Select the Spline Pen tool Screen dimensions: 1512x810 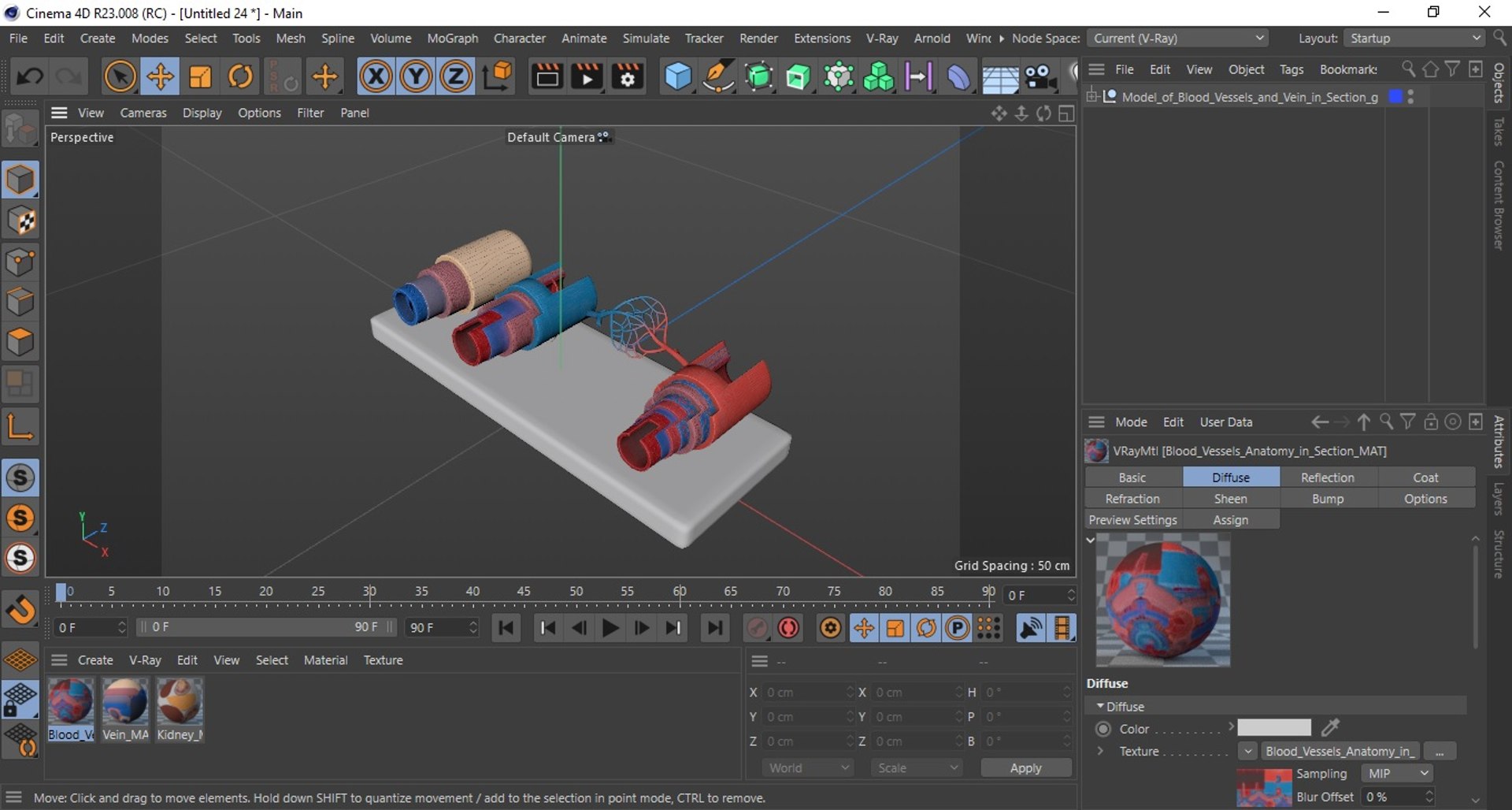pos(718,76)
